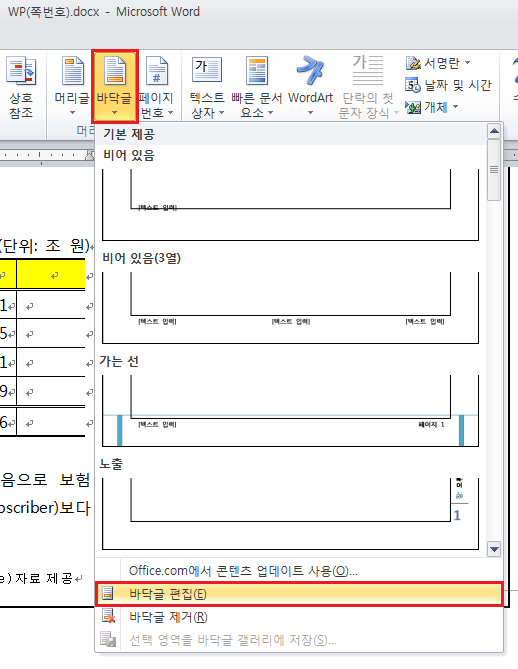The height and width of the screenshot is (669, 518).
Task: Open the 페이지 번호 dropdown arrow
Action: coord(171,113)
